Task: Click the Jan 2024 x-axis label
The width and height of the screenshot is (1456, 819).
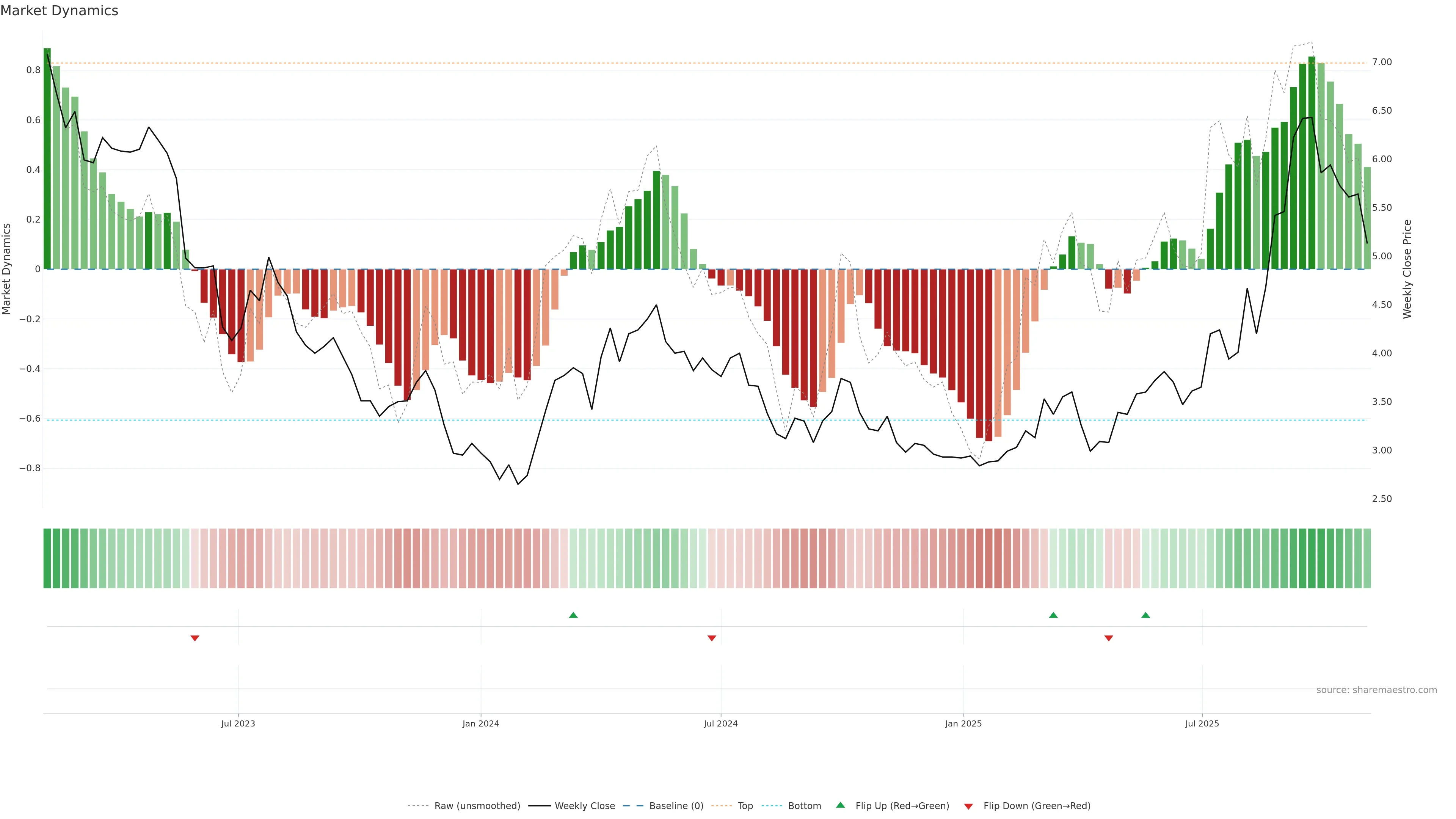Action: 480,723
